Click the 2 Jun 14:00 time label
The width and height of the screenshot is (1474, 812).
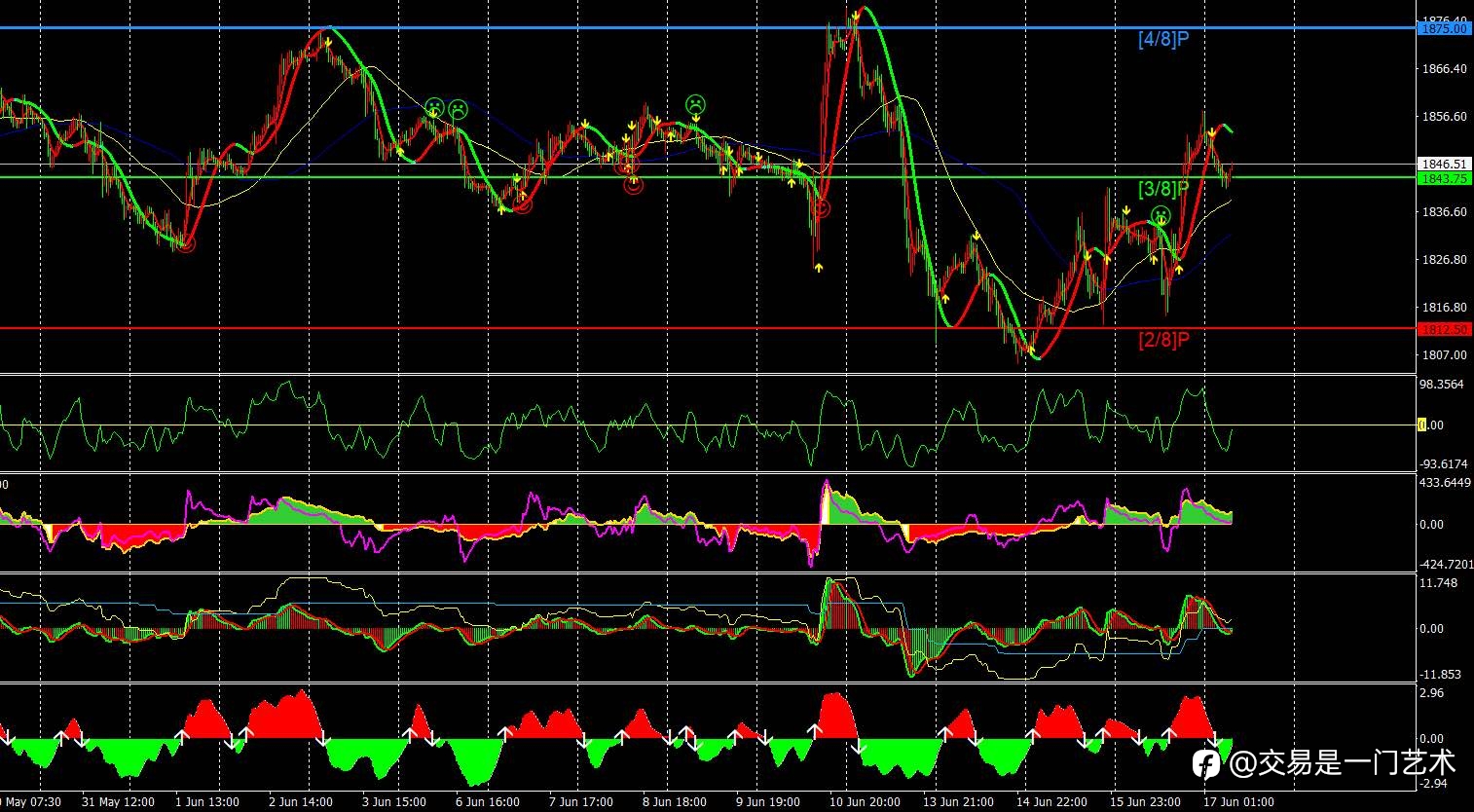(x=301, y=802)
